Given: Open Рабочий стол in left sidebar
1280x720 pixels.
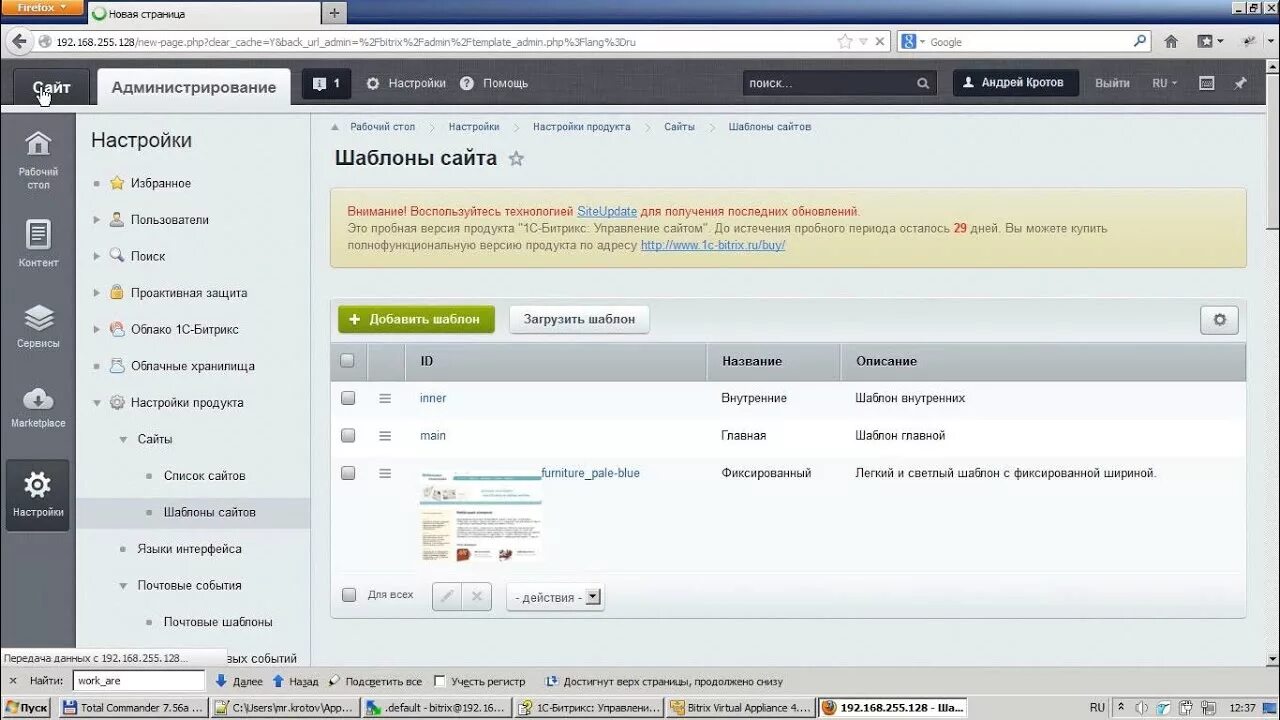Looking at the screenshot, I should [x=38, y=160].
